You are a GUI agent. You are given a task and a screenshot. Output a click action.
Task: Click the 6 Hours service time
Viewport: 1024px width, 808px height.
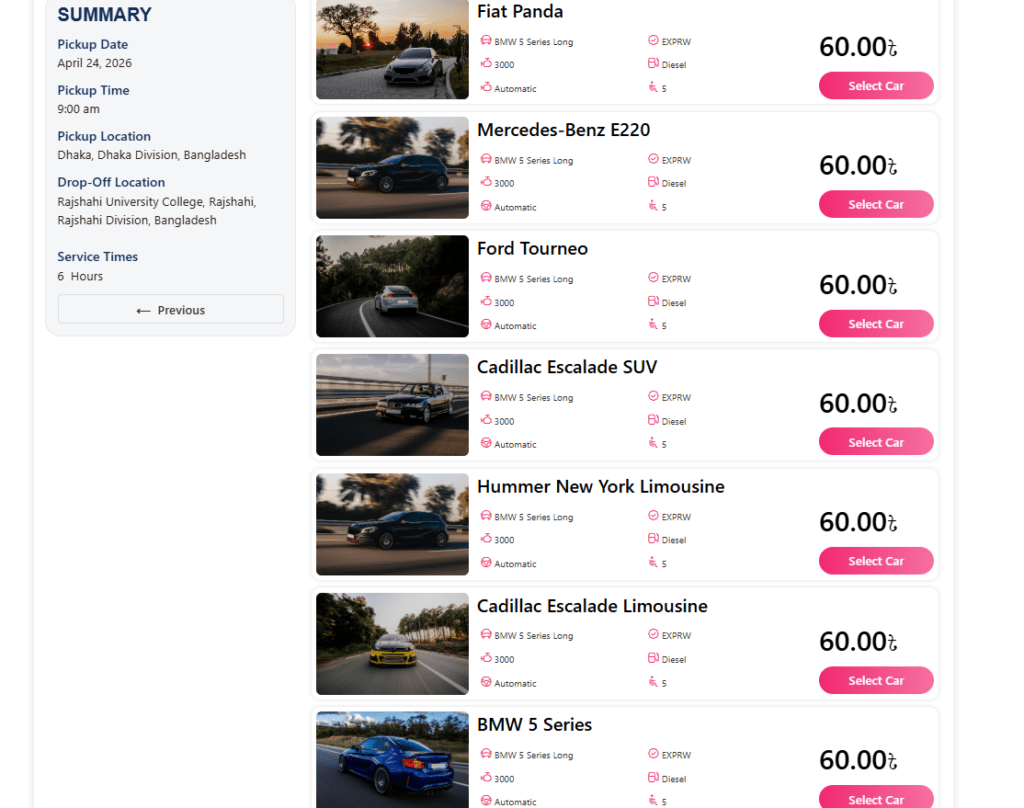click(x=80, y=276)
